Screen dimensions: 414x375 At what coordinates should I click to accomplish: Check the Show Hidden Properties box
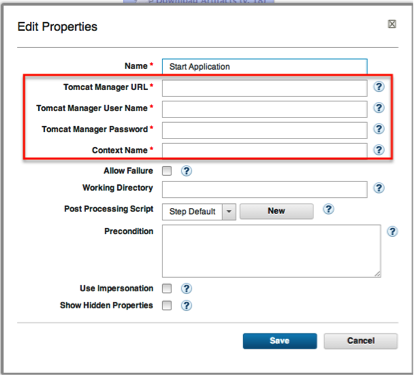167,305
